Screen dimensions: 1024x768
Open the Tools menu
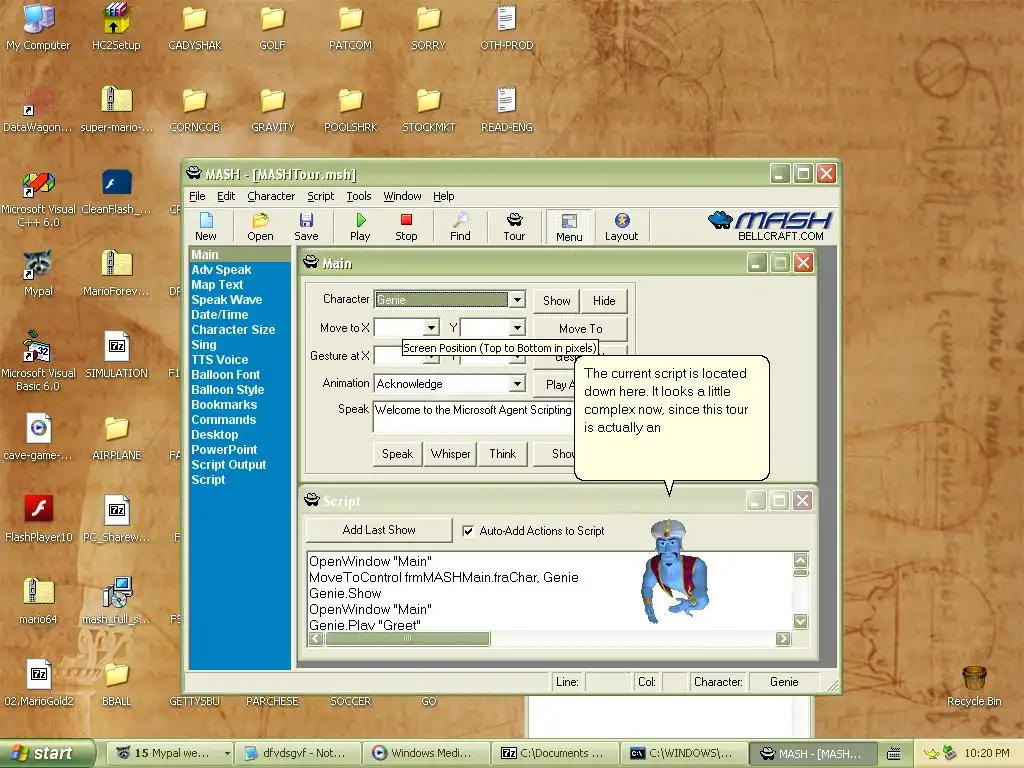tap(359, 196)
